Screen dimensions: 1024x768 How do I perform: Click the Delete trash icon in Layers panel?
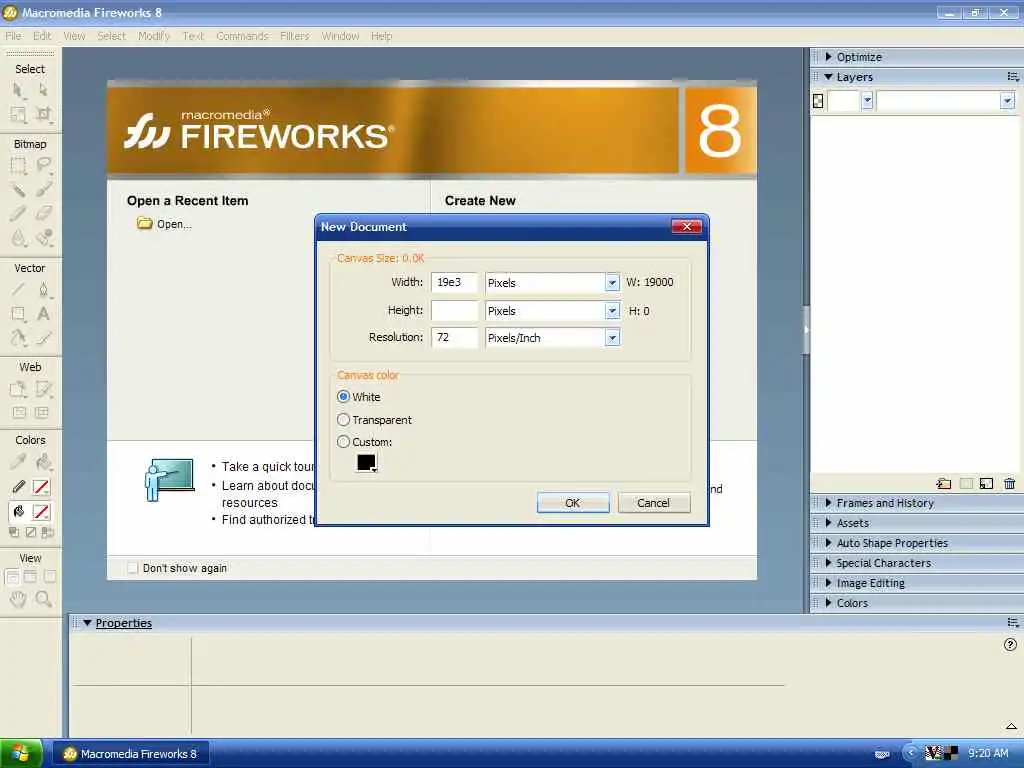click(1010, 483)
